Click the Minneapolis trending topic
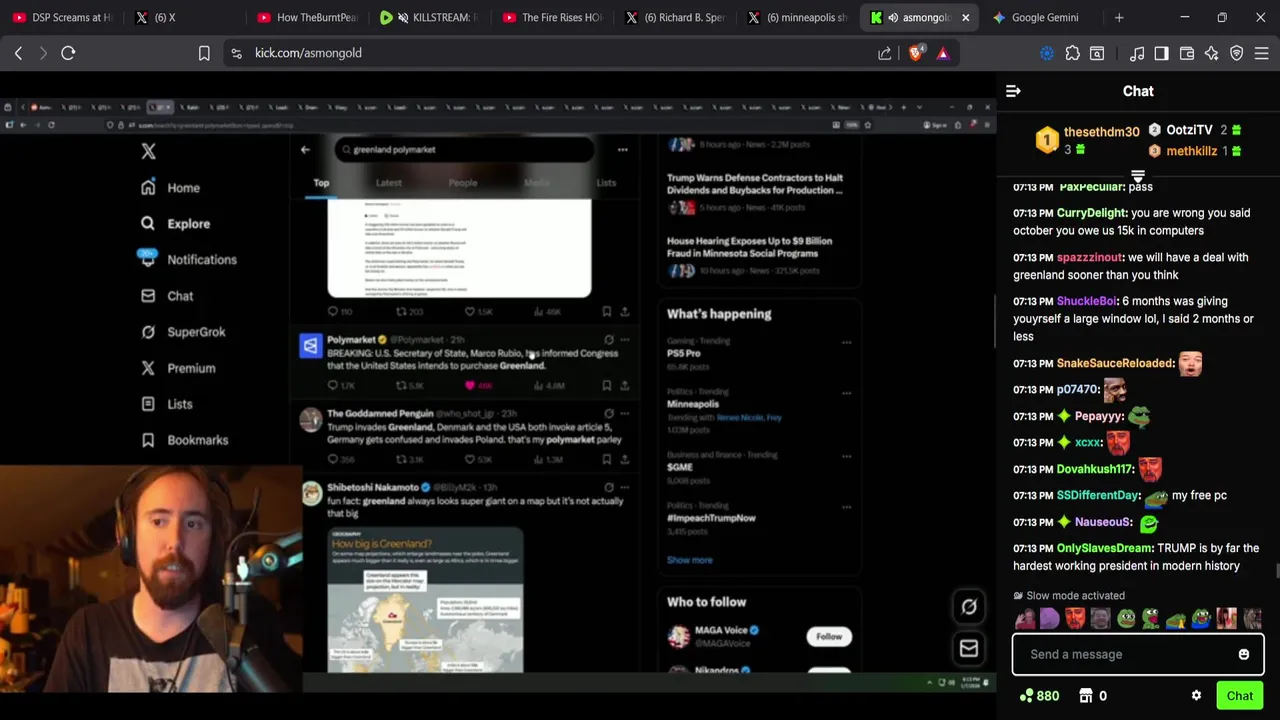Image resolution: width=1280 pixels, height=720 pixels. click(693, 404)
